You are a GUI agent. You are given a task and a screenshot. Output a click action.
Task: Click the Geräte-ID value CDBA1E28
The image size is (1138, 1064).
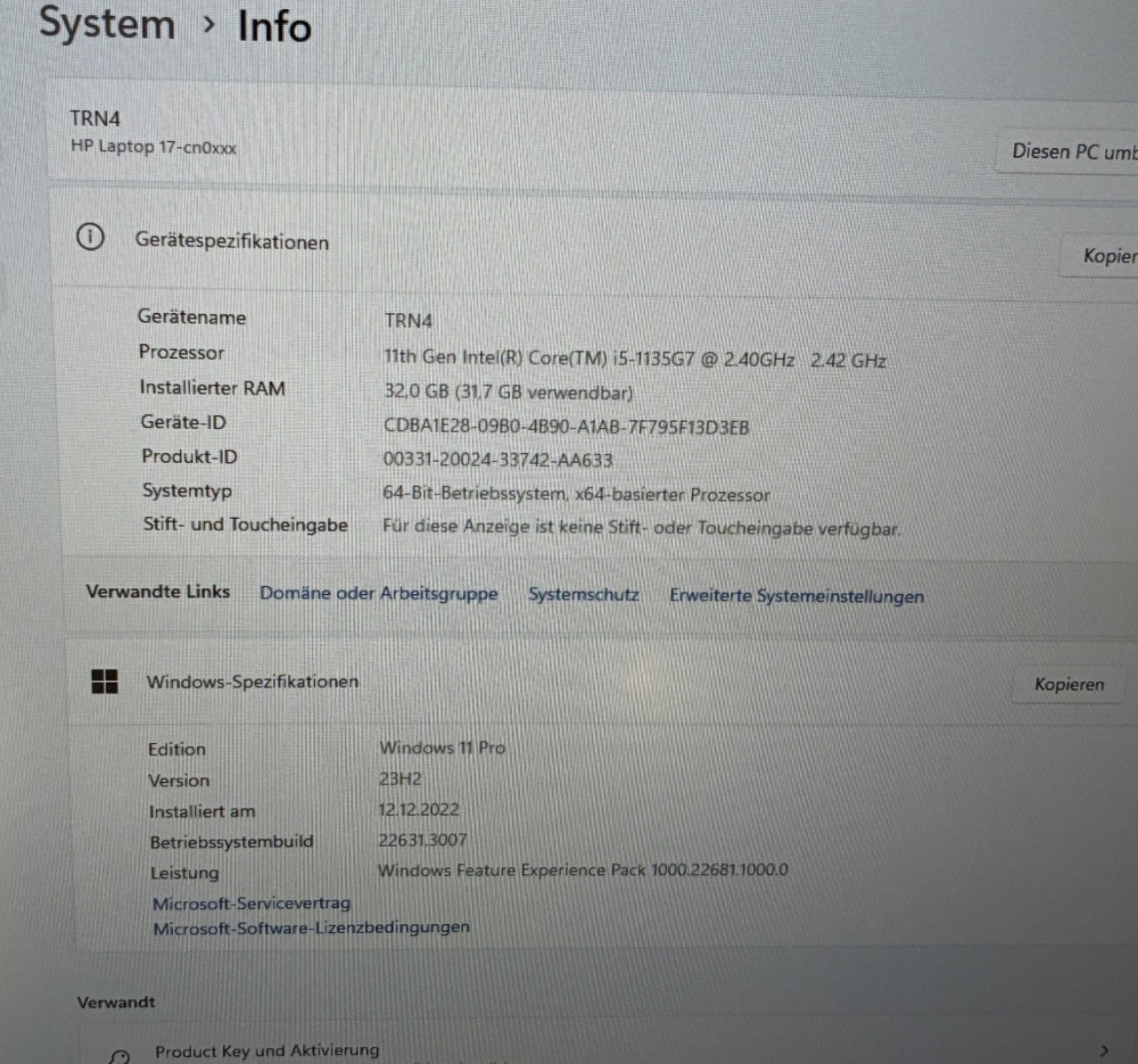566,426
